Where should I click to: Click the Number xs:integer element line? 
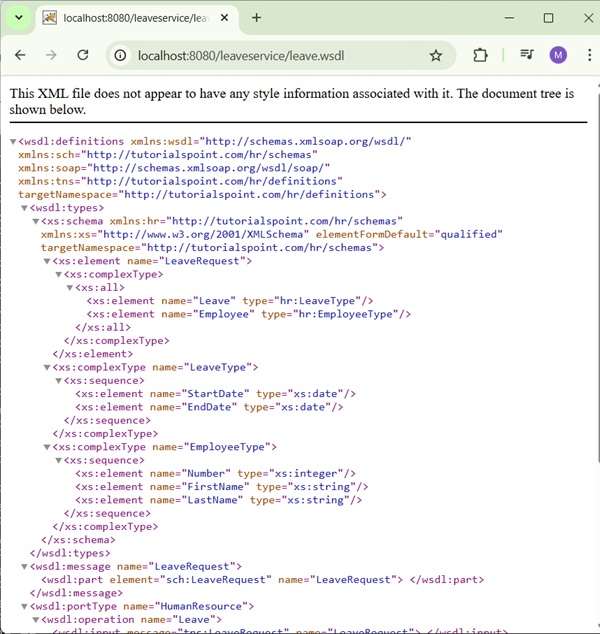(x=215, y=473)
